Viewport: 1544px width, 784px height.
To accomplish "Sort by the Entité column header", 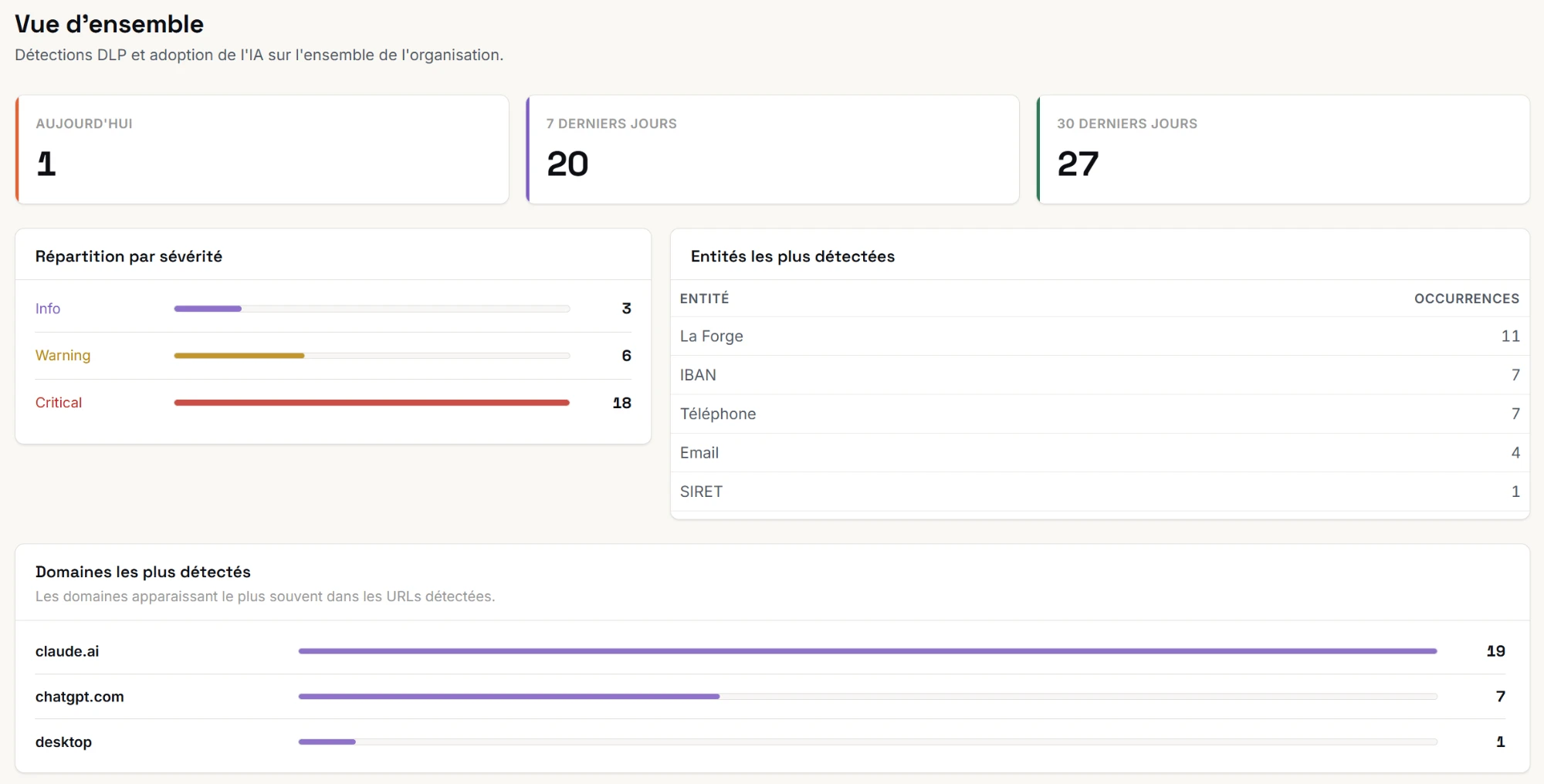I will coord(704,299).
